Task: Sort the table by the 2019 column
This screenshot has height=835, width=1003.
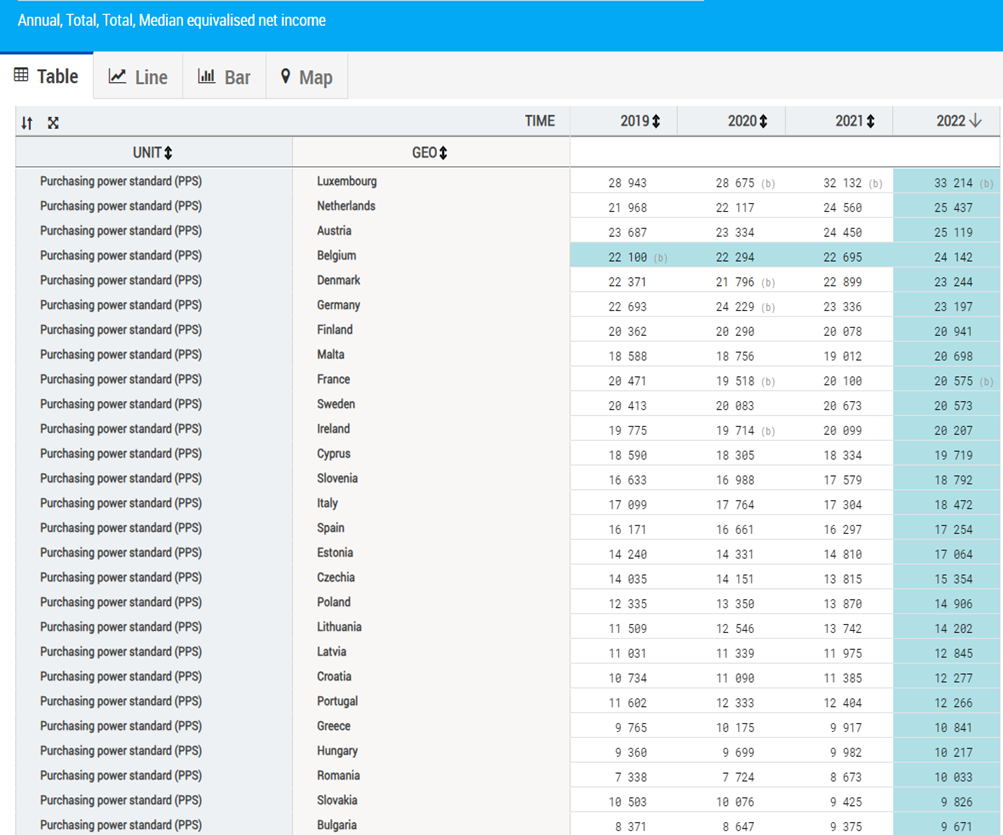Action: (x=656, y=121)
